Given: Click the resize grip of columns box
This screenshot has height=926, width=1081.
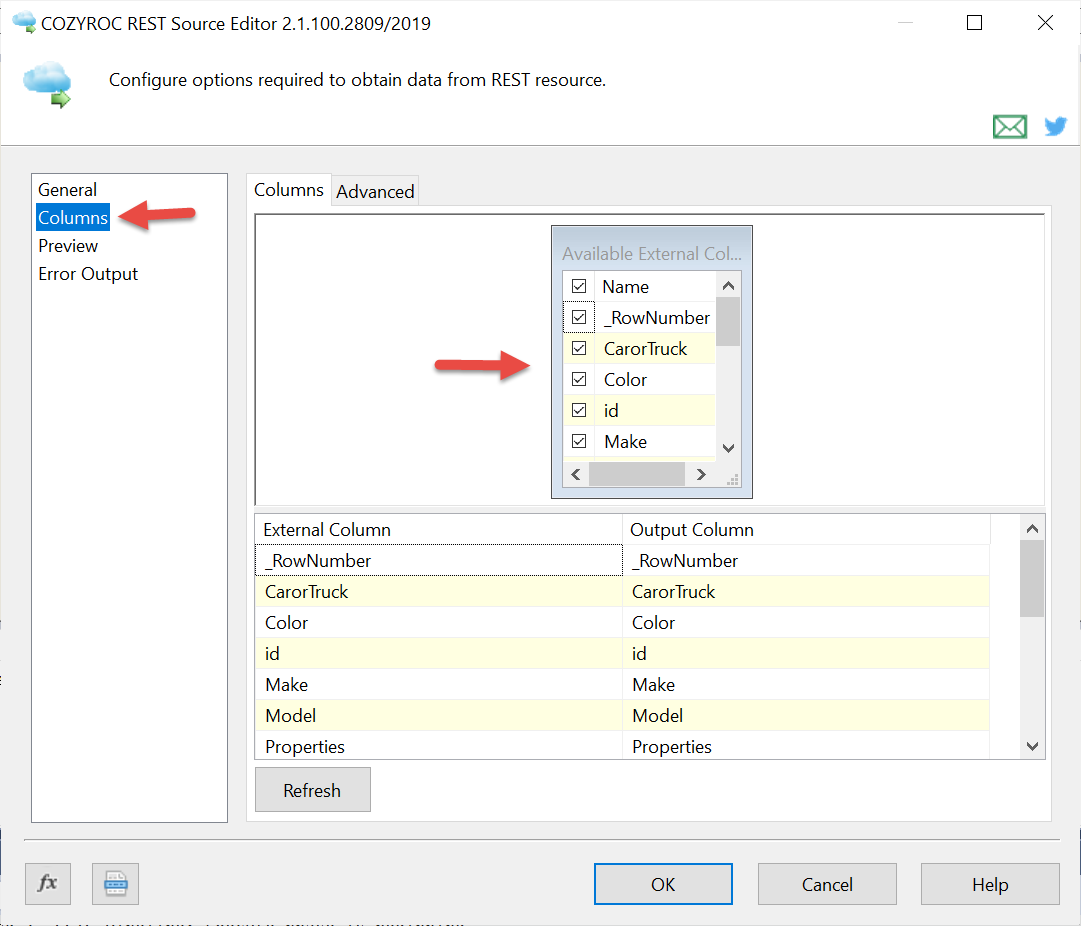Looking at the screenshot, I should [x=733, y=479].
